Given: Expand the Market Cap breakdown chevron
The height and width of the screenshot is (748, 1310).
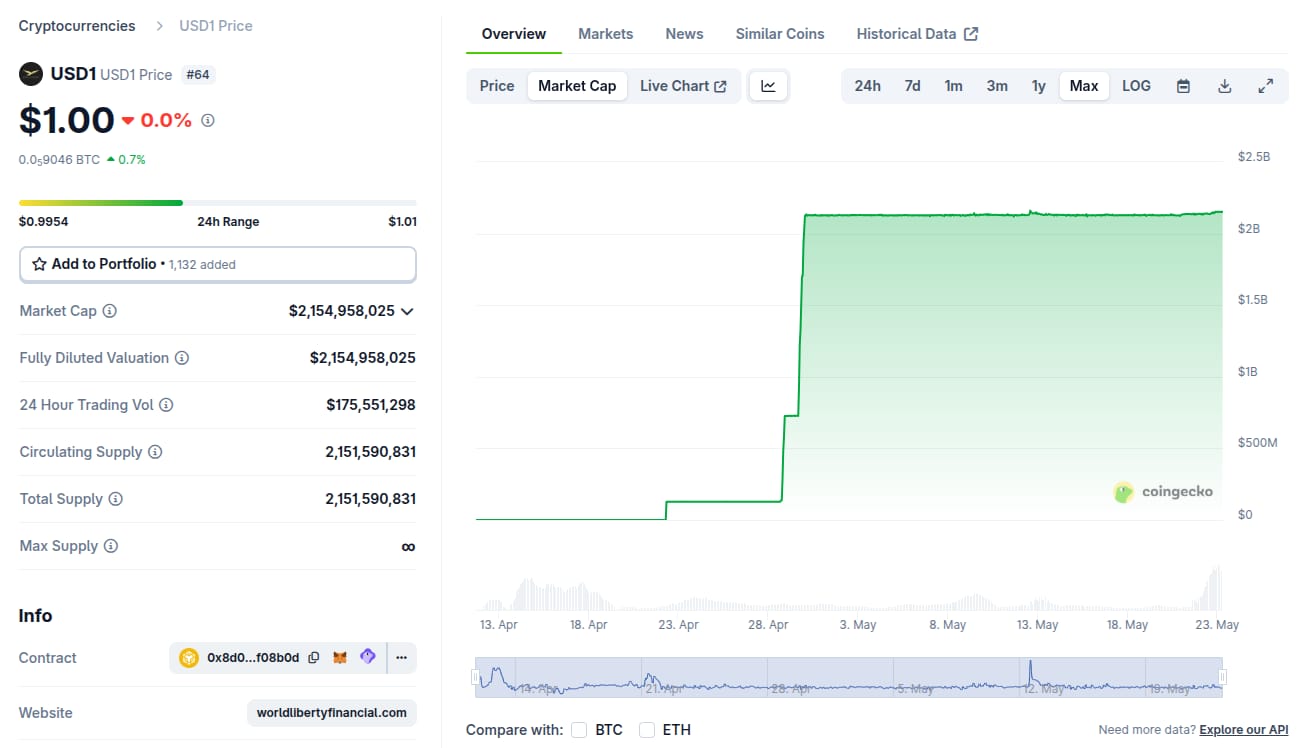Looking at the screenshot, I should pos(407,311).
